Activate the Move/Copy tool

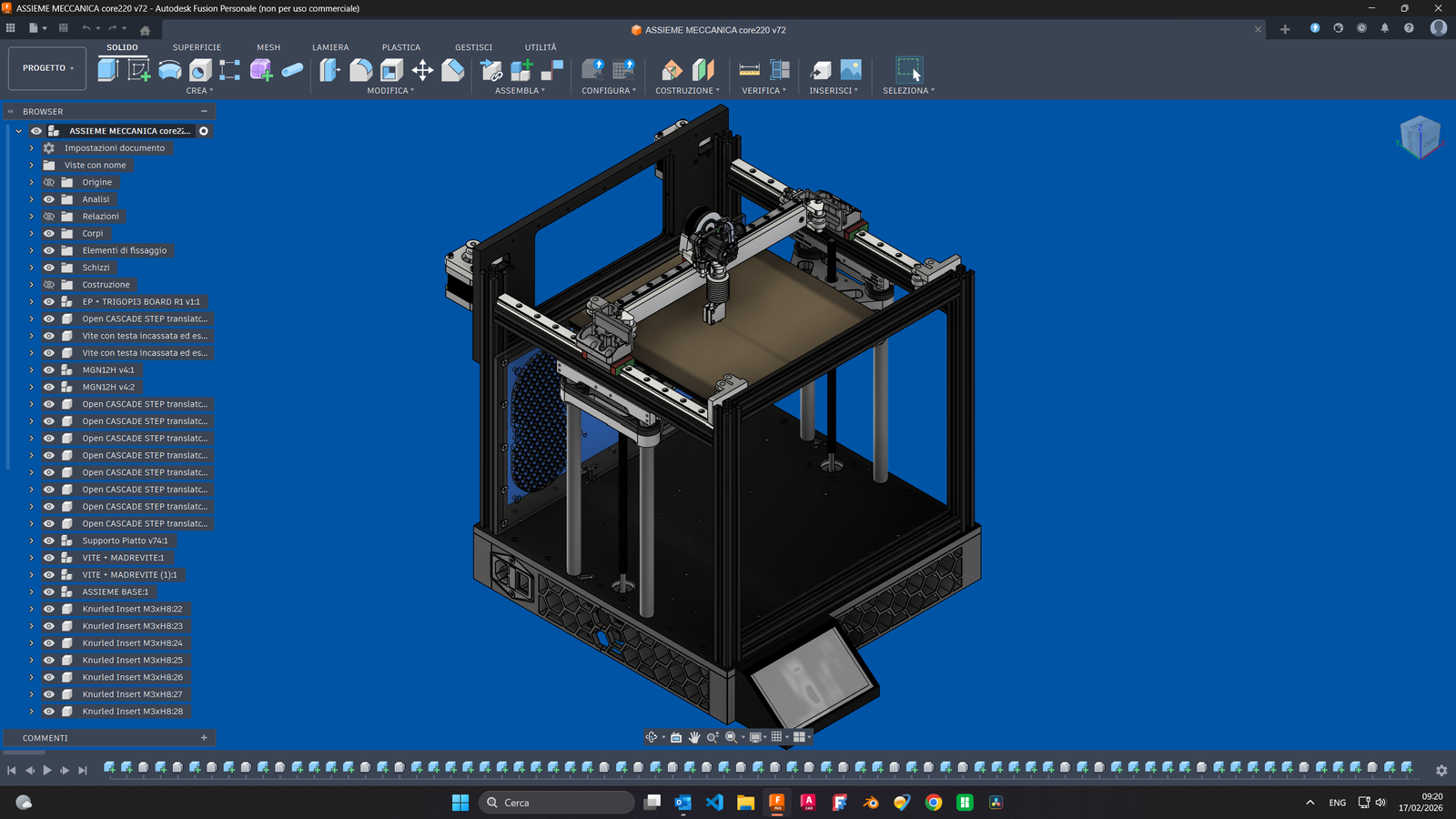click(422, 68)
